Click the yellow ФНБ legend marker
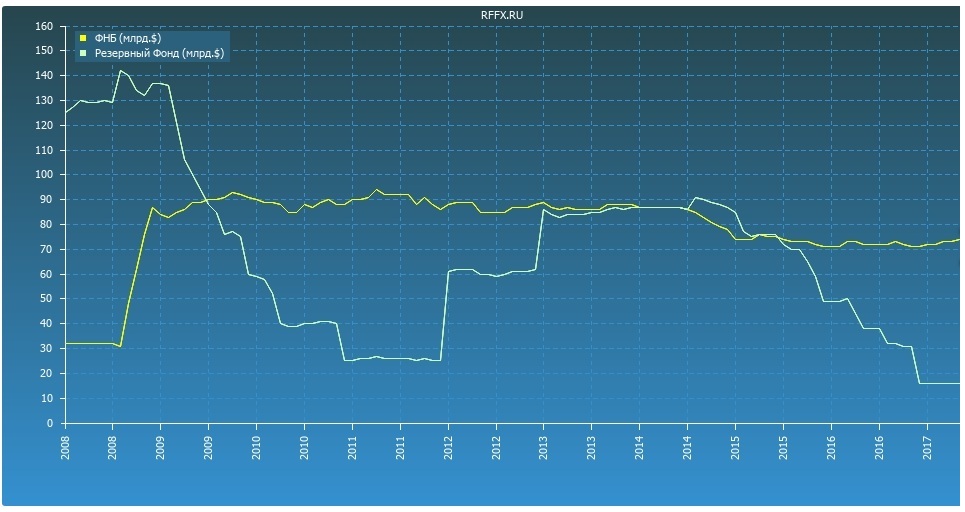This screenshot has height=512, width=965. click(84, 38)
